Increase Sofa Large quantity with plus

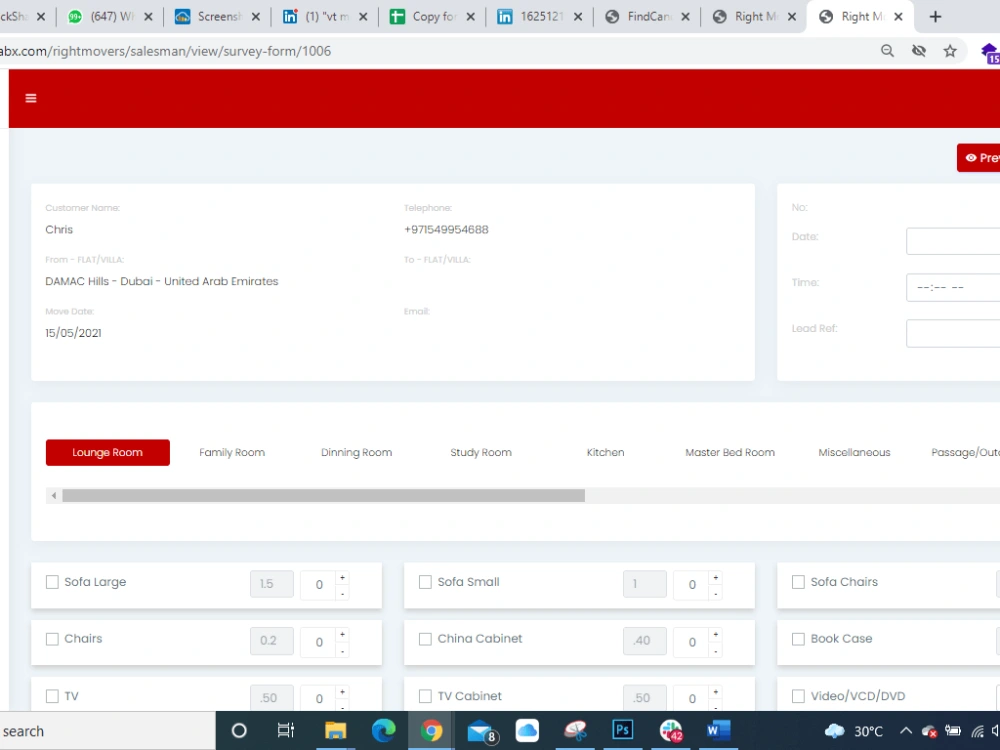pyautogui.click(x=342, y=578)
